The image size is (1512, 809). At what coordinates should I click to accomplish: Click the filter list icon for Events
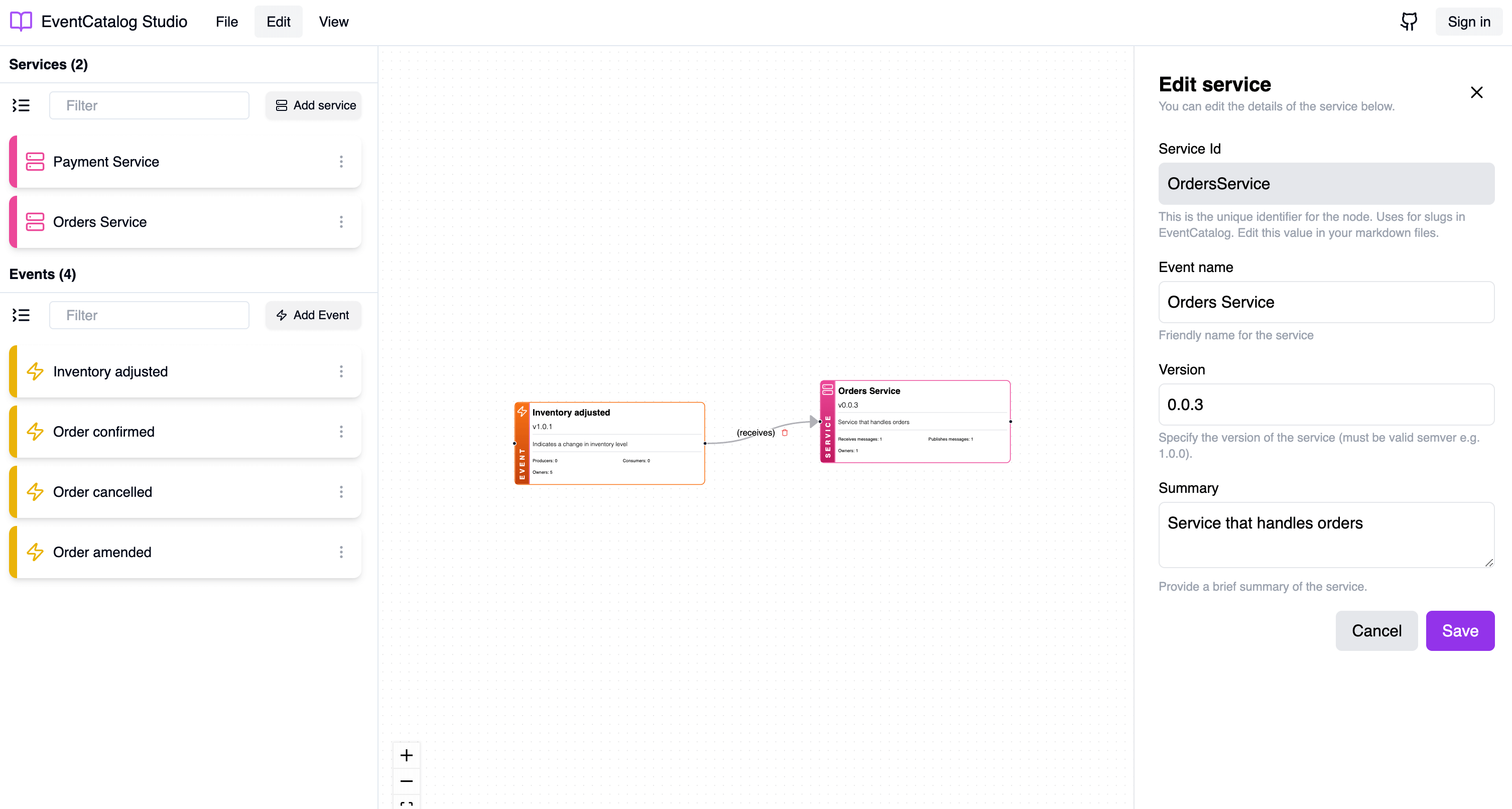[20, 315]
